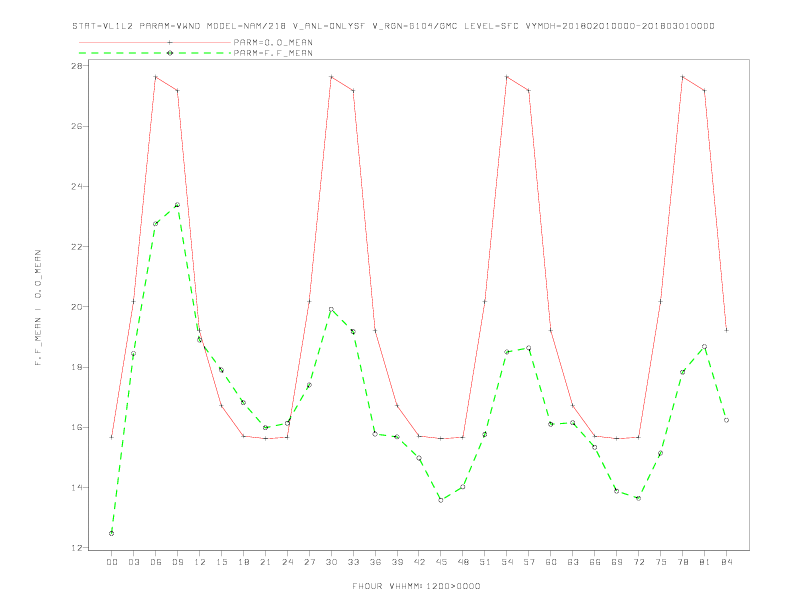Click the VYMDH date range header text
This screenshot has height=612, width=792.
620,26
